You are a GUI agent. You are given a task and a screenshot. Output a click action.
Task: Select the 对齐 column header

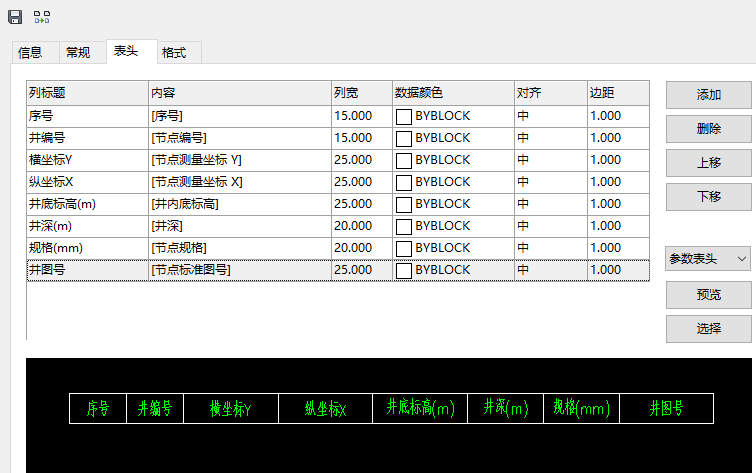[x=551, y=93]
